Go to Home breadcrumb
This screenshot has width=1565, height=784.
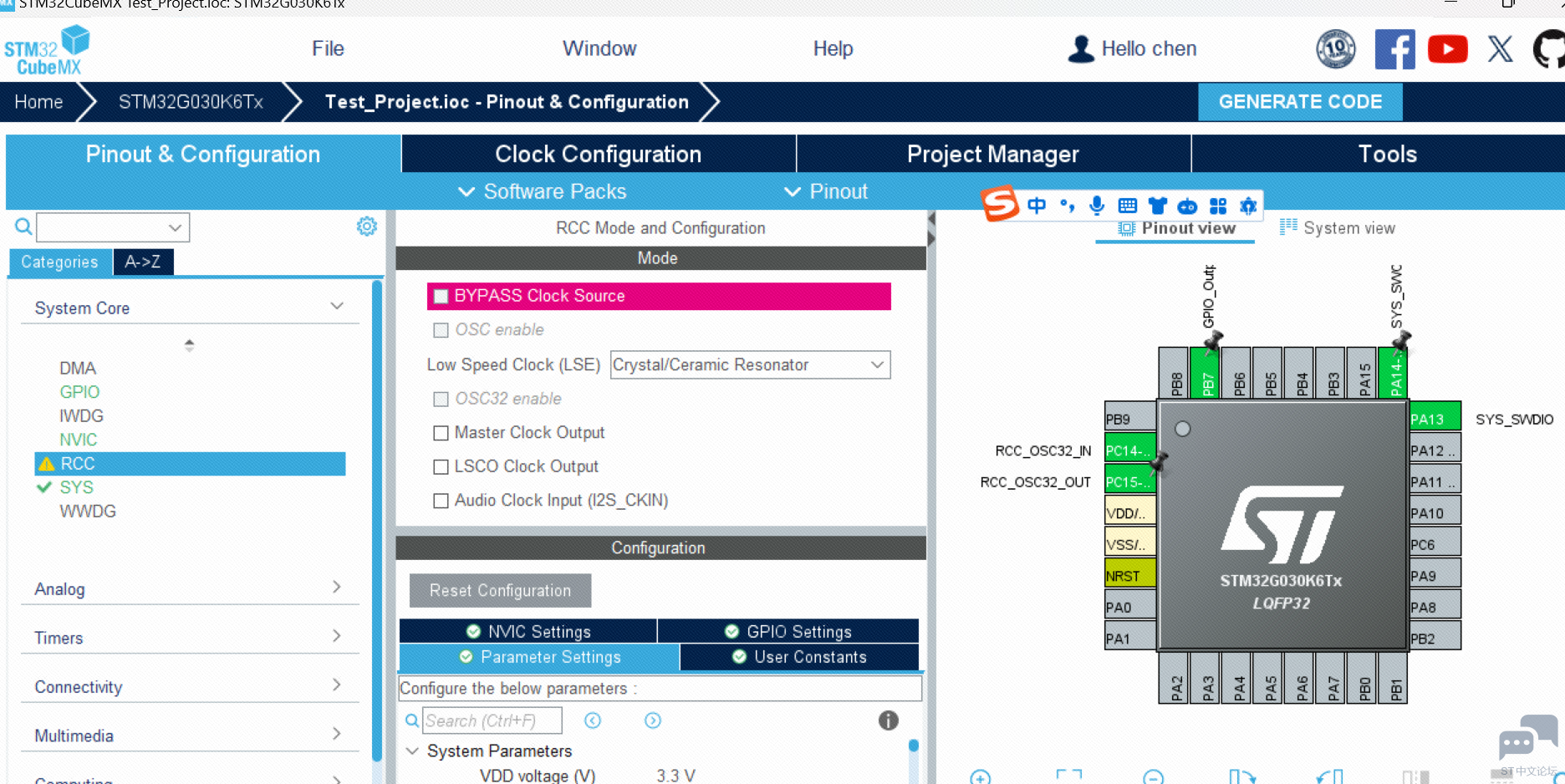38,102
